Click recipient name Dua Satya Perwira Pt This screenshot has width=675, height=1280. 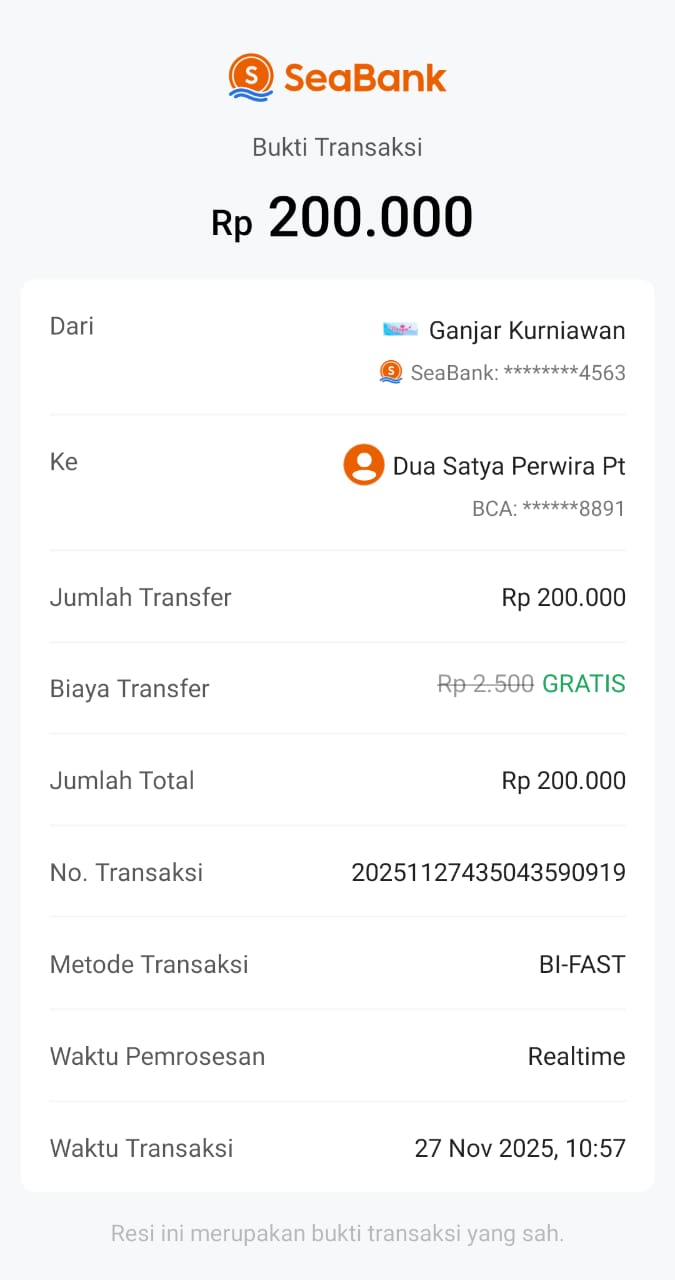(x=509, y=466)
